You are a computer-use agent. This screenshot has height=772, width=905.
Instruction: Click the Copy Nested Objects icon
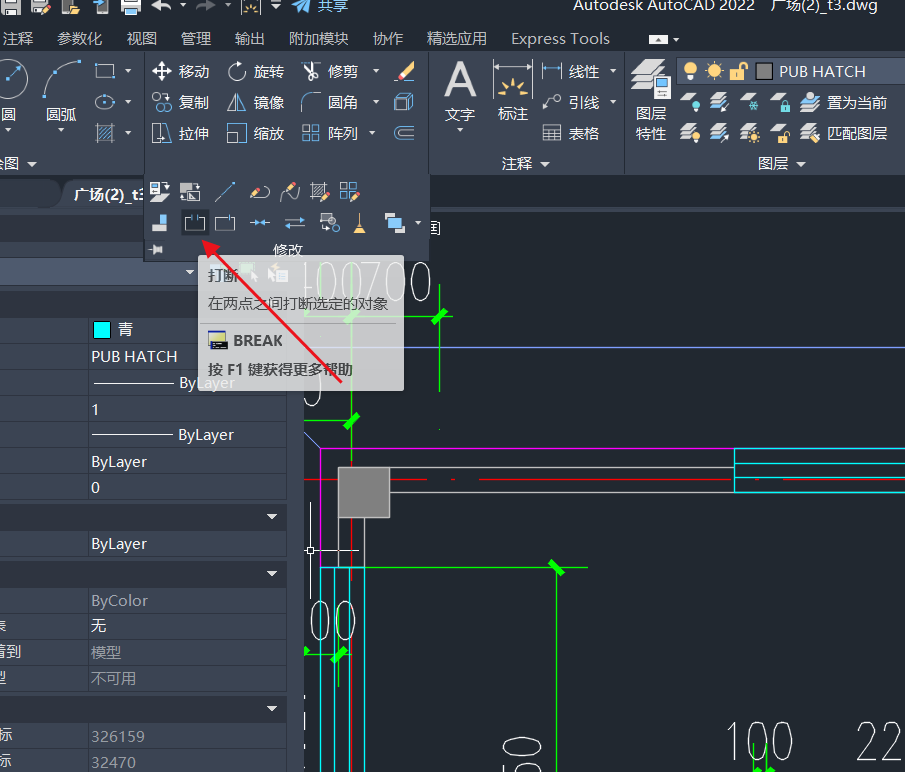point(330,223)
